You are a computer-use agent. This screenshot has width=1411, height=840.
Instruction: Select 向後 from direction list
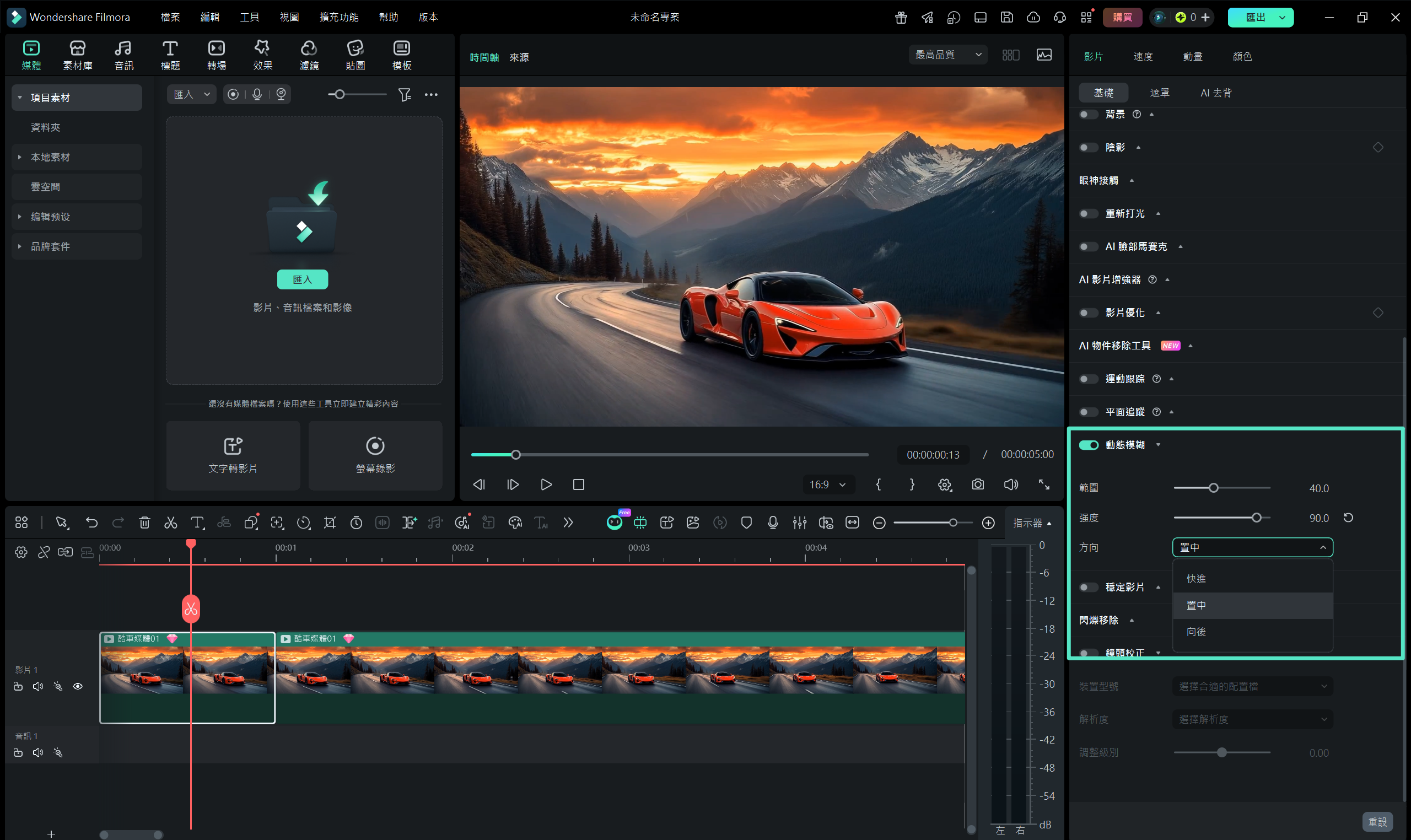[x=1252, y=632]
